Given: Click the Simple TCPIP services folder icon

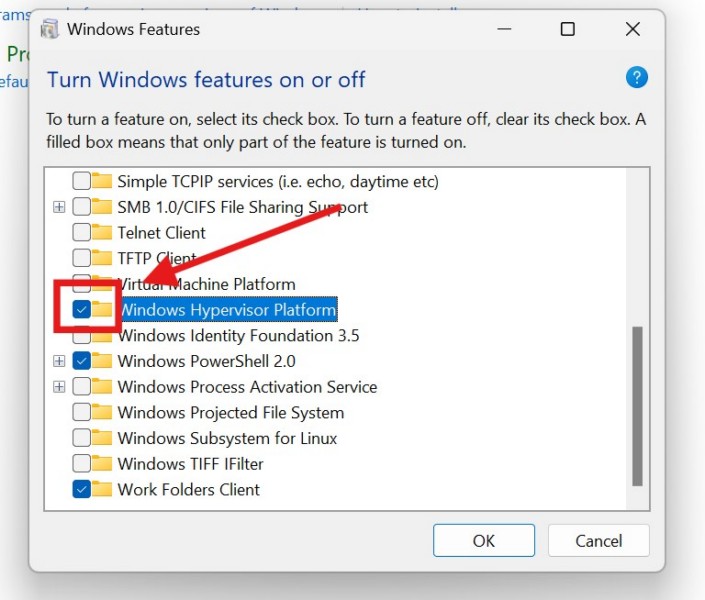Looking at the screenshot, I should pos(102,181).
